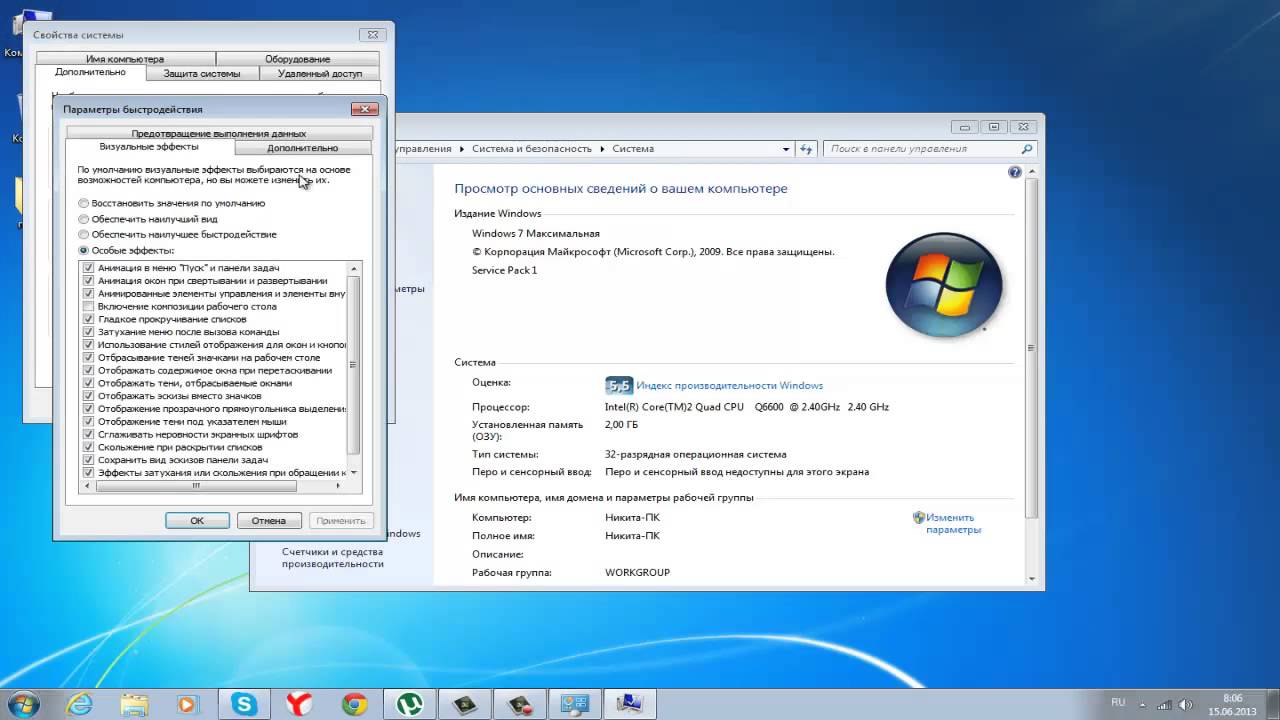Click effects list horizontal scroll right arrow
1280x720 pixels.
338,486
